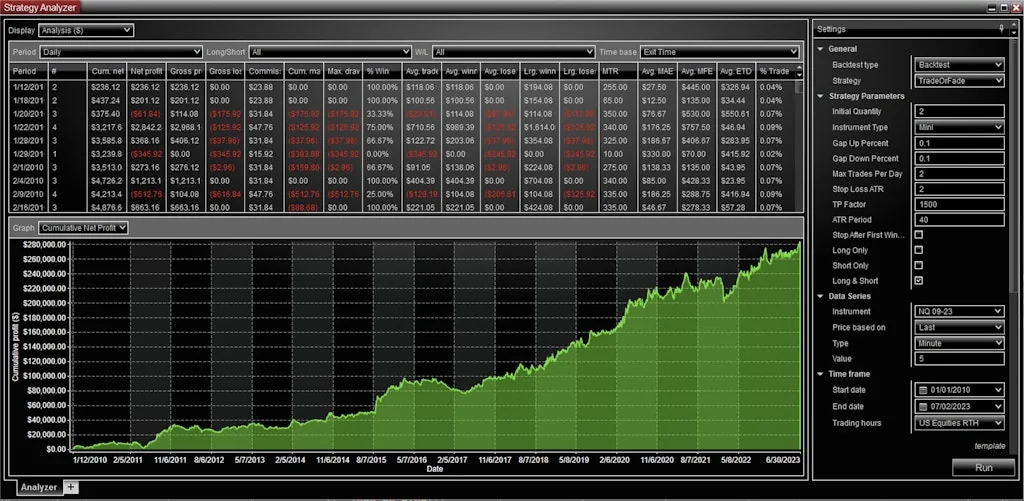
Task: Sort by the MTR column header
Action: 618,71
